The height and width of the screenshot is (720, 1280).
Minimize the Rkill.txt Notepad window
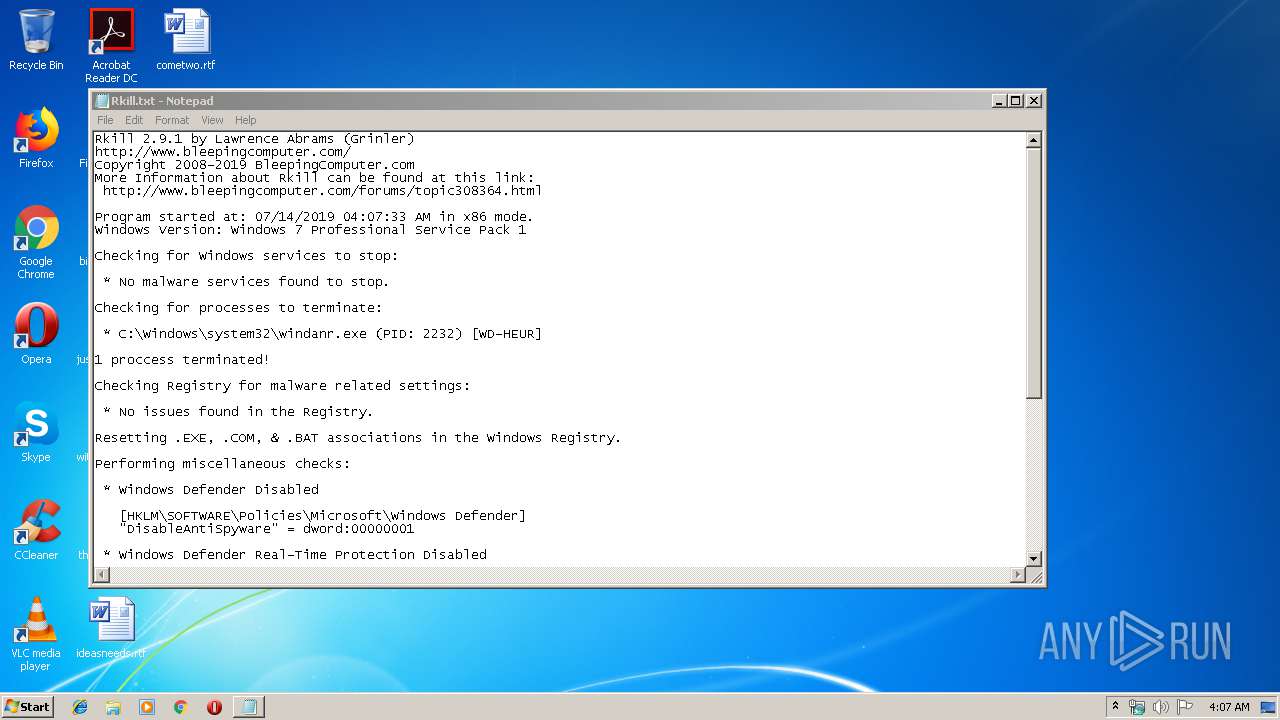coord(999,101)
